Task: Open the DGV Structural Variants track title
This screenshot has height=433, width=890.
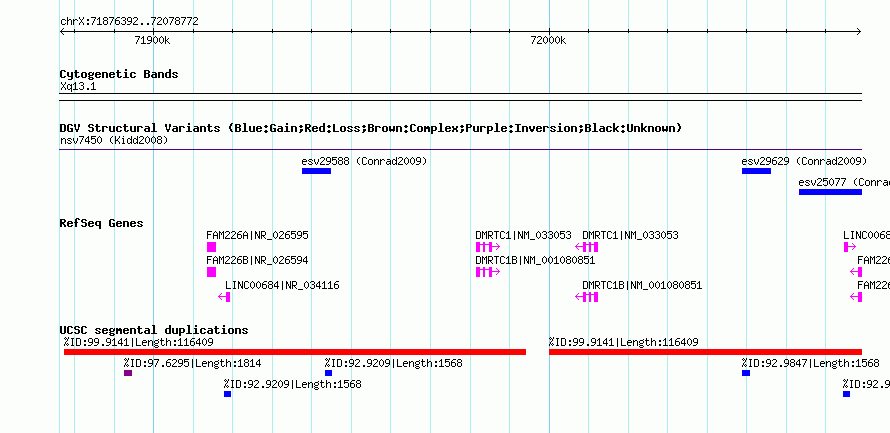Action: click(370, 128)
